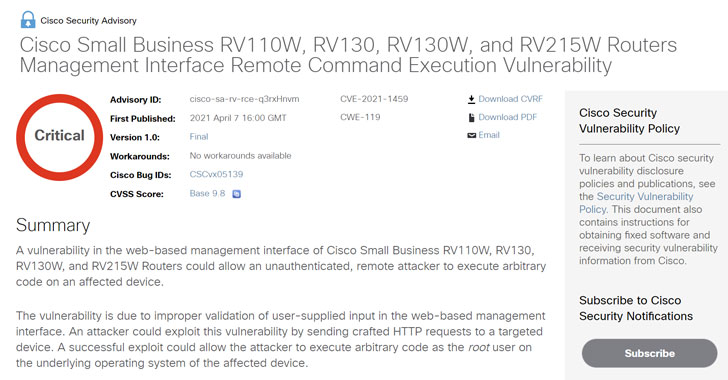Click the red Critical severity badge
Screen dimensions: 728x380
59,138
